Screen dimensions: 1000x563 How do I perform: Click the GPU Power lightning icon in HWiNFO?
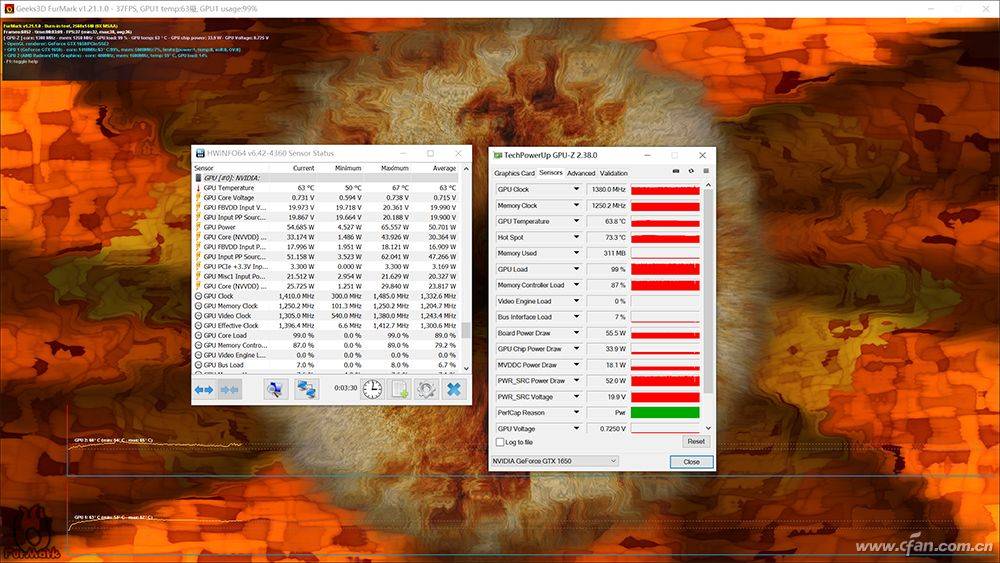coord(198,227)
